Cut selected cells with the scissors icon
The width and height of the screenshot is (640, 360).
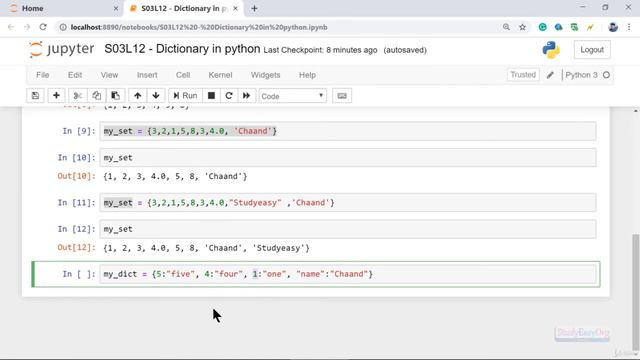[x=77, y=96]
